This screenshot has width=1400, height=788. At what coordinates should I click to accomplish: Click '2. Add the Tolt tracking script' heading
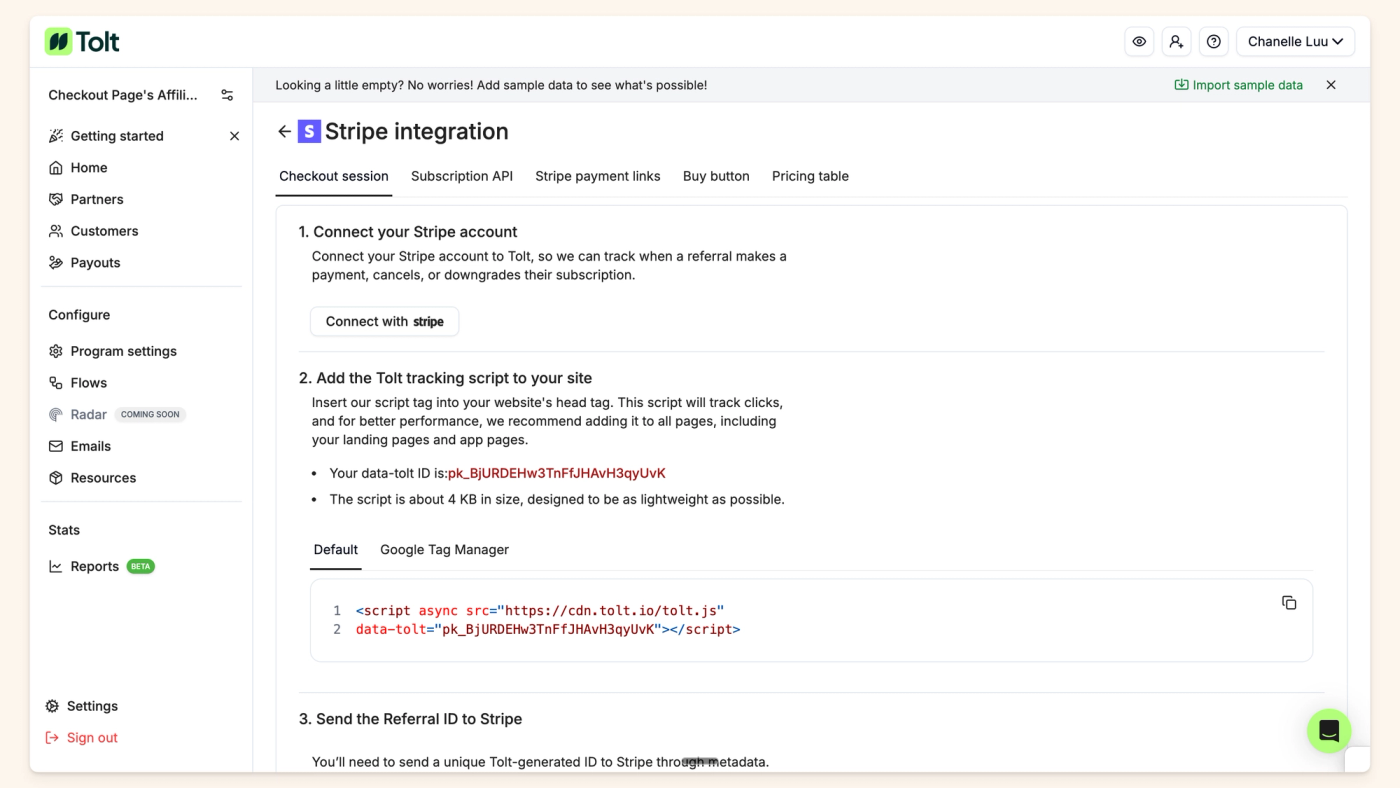click(x=445, y=378)
